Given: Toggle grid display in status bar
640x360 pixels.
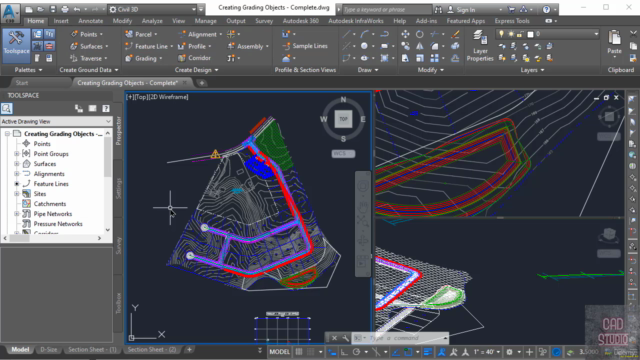Looking at the screenshot, I should coord(299,352).
